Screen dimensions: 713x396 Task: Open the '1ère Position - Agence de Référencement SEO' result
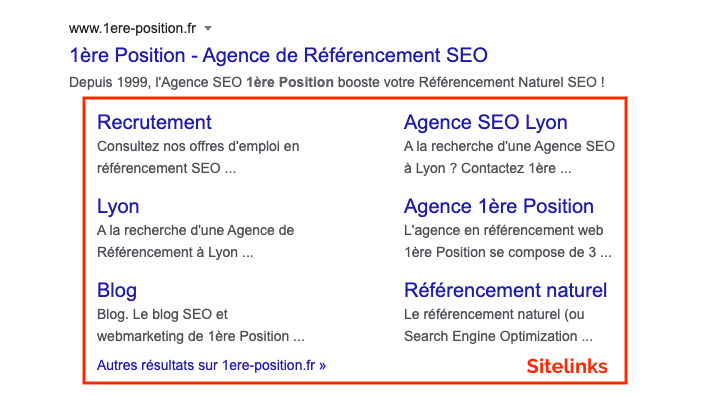278,55
